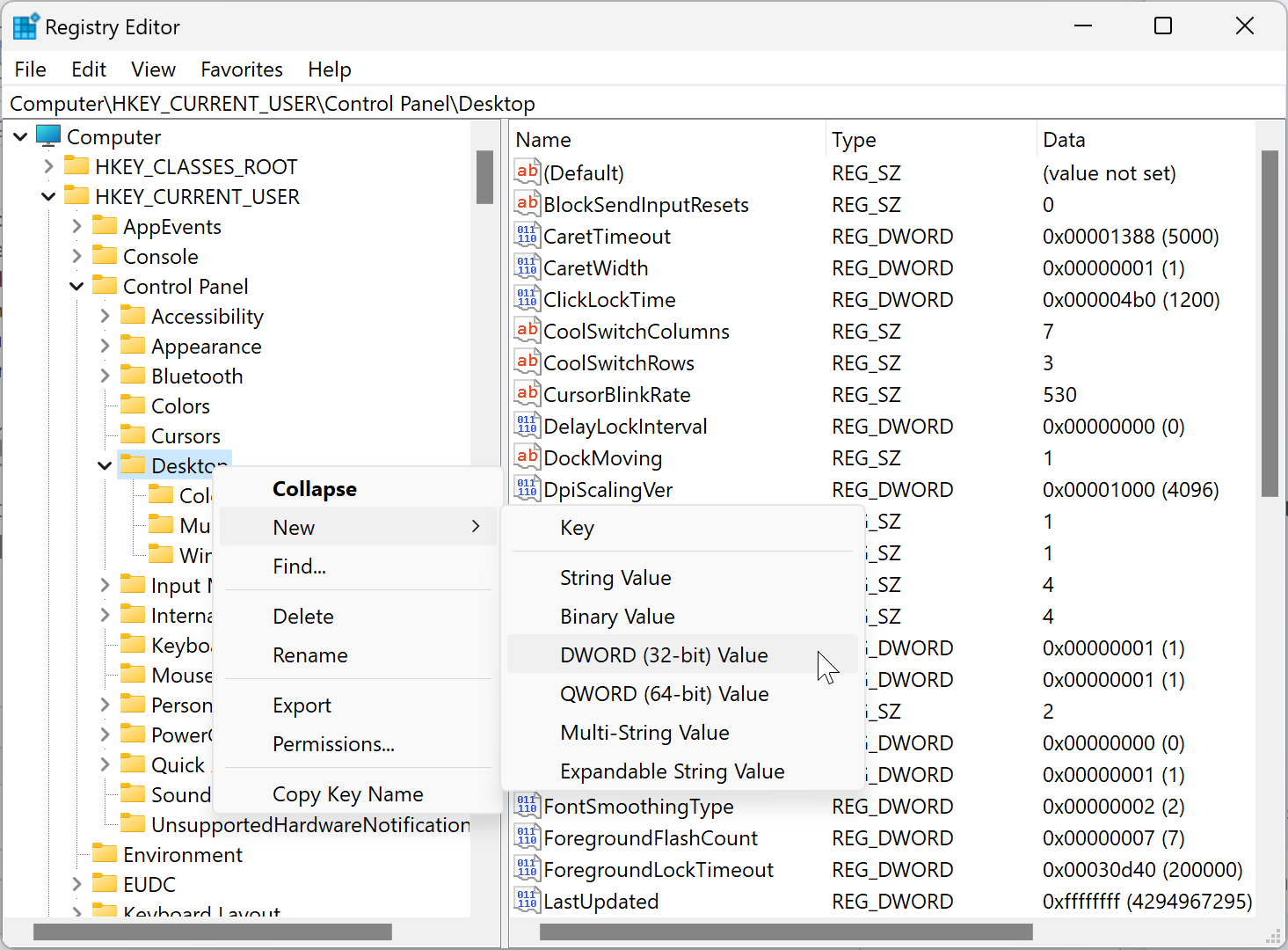Click the DWORD icon beside LastUpdated
Viewport: 1288px width, 950px height.
[x=527, y=900]
